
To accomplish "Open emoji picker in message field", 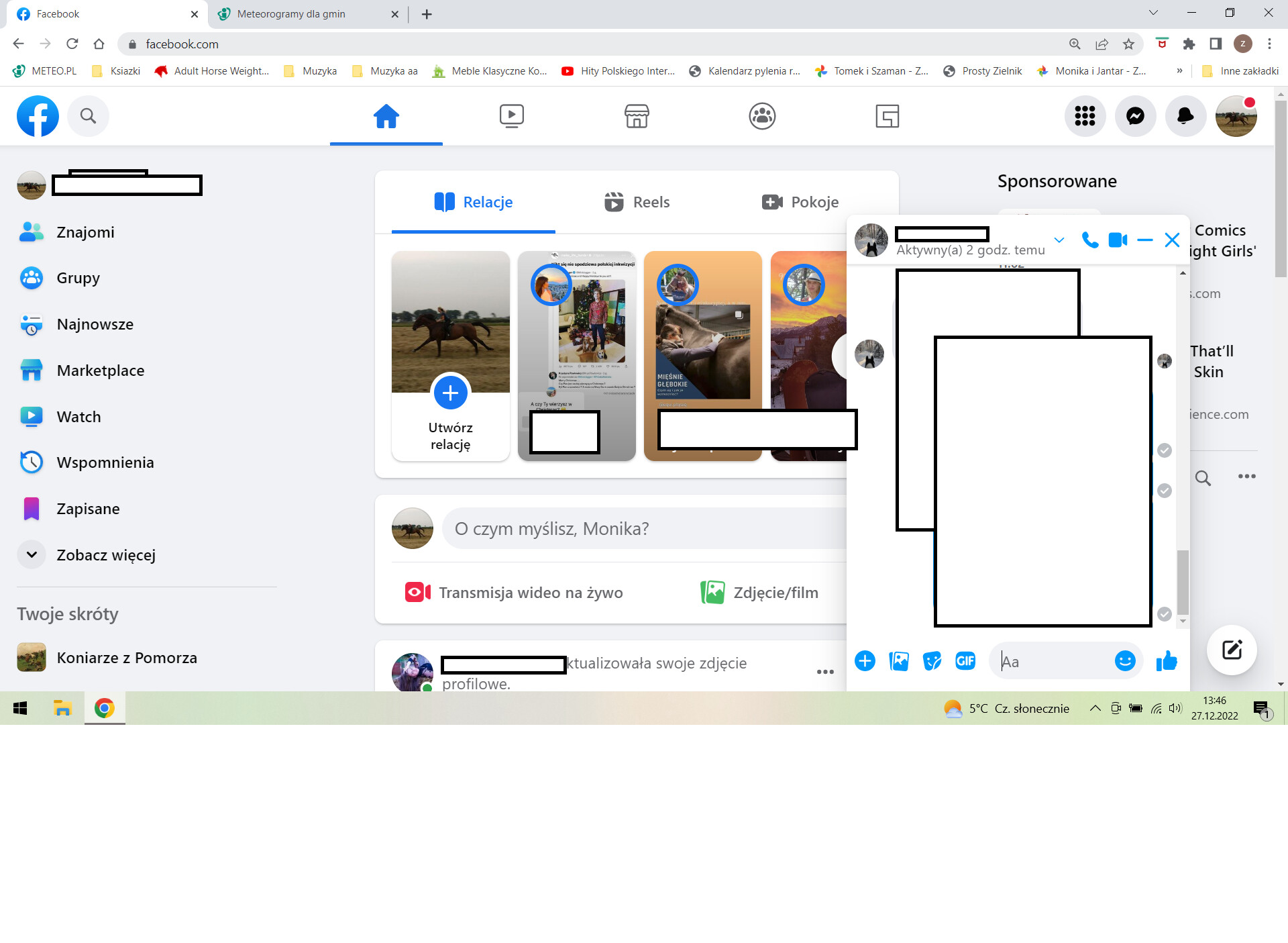I will click(x=1125, y=661).
